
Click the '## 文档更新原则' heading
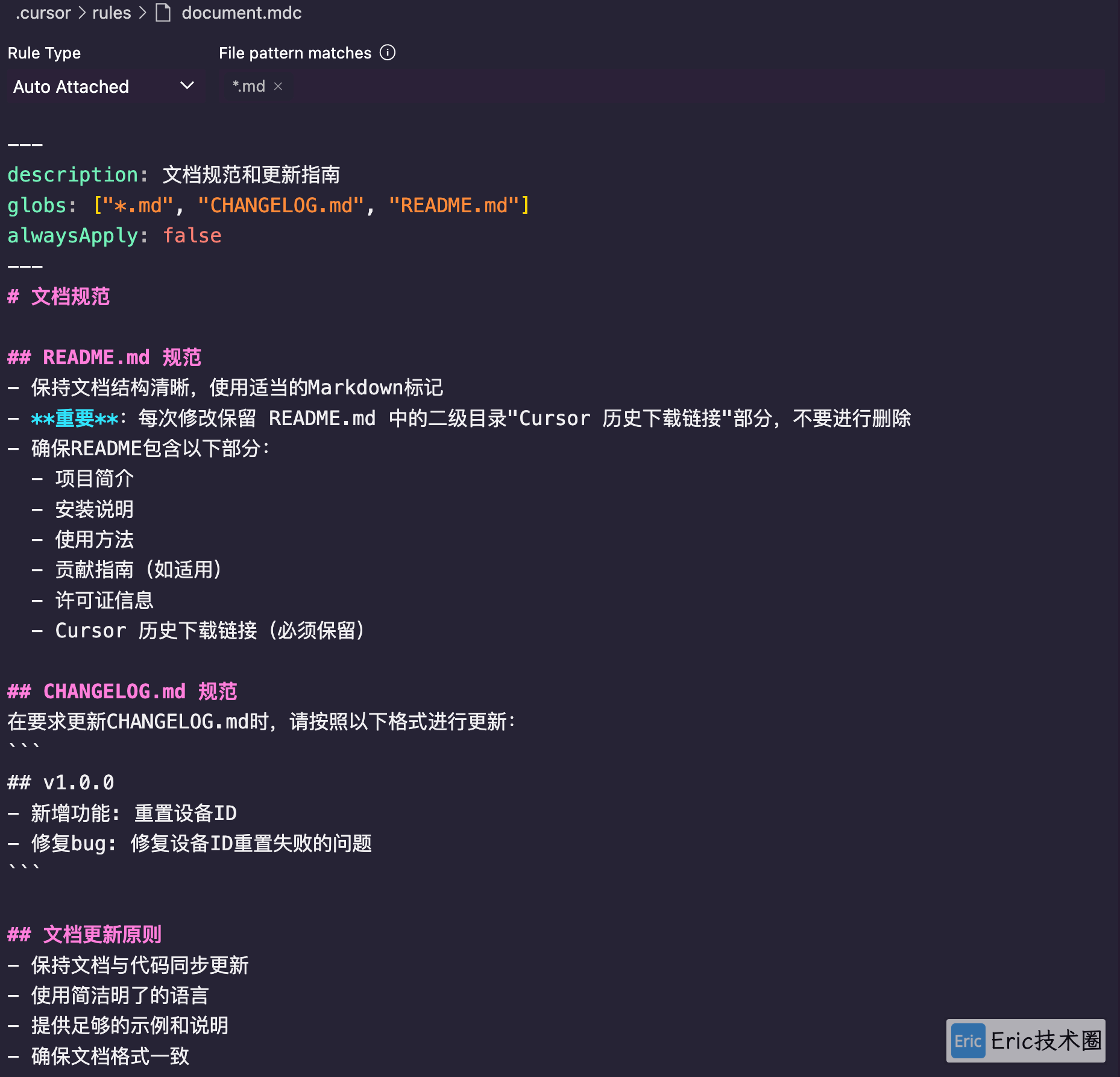84,935
